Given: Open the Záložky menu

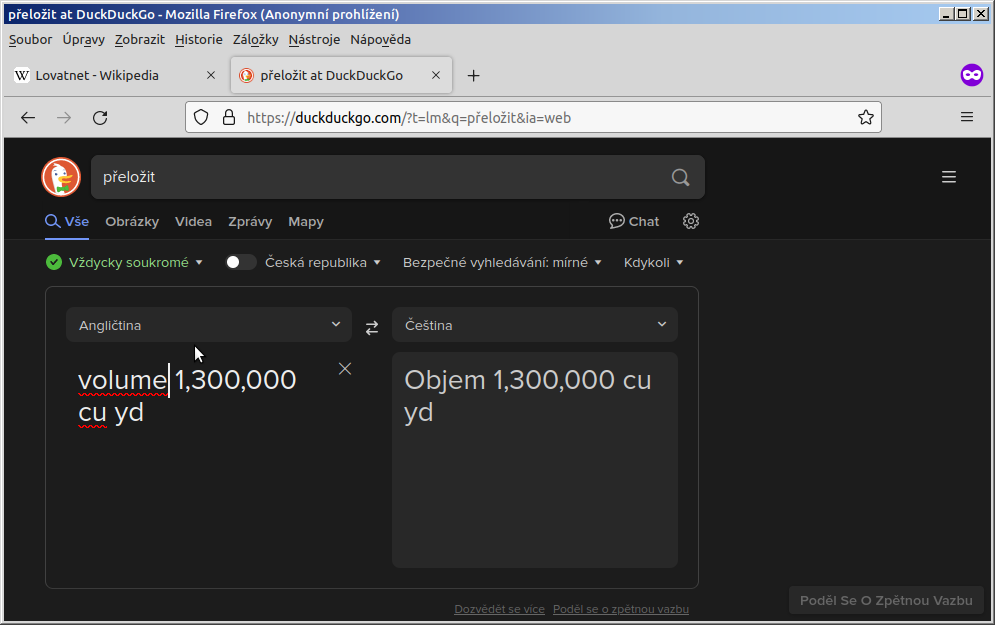Looking at the screenshot, I should point(255,39).
